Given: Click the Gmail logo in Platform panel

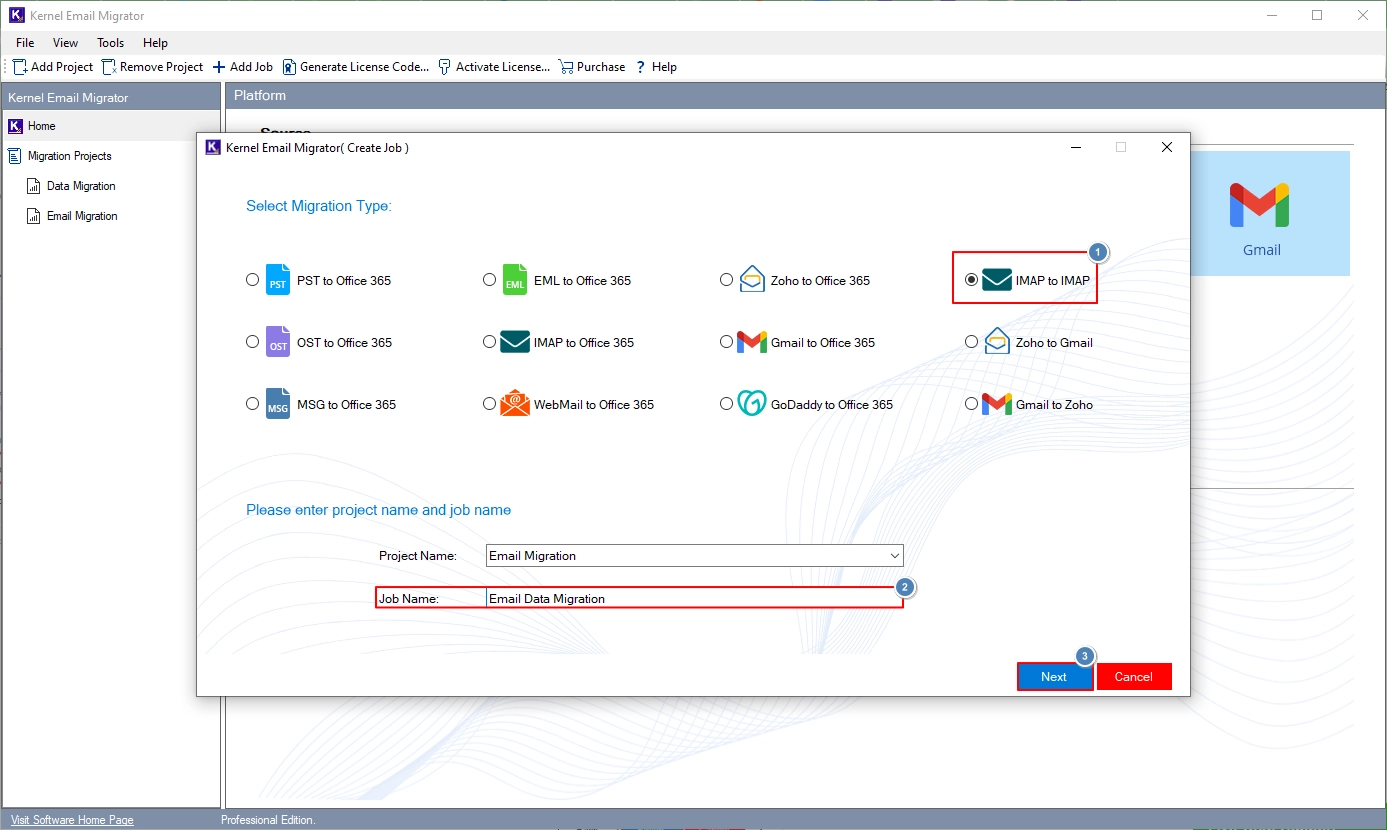Looking at the screenshot, I should 1259,205.
